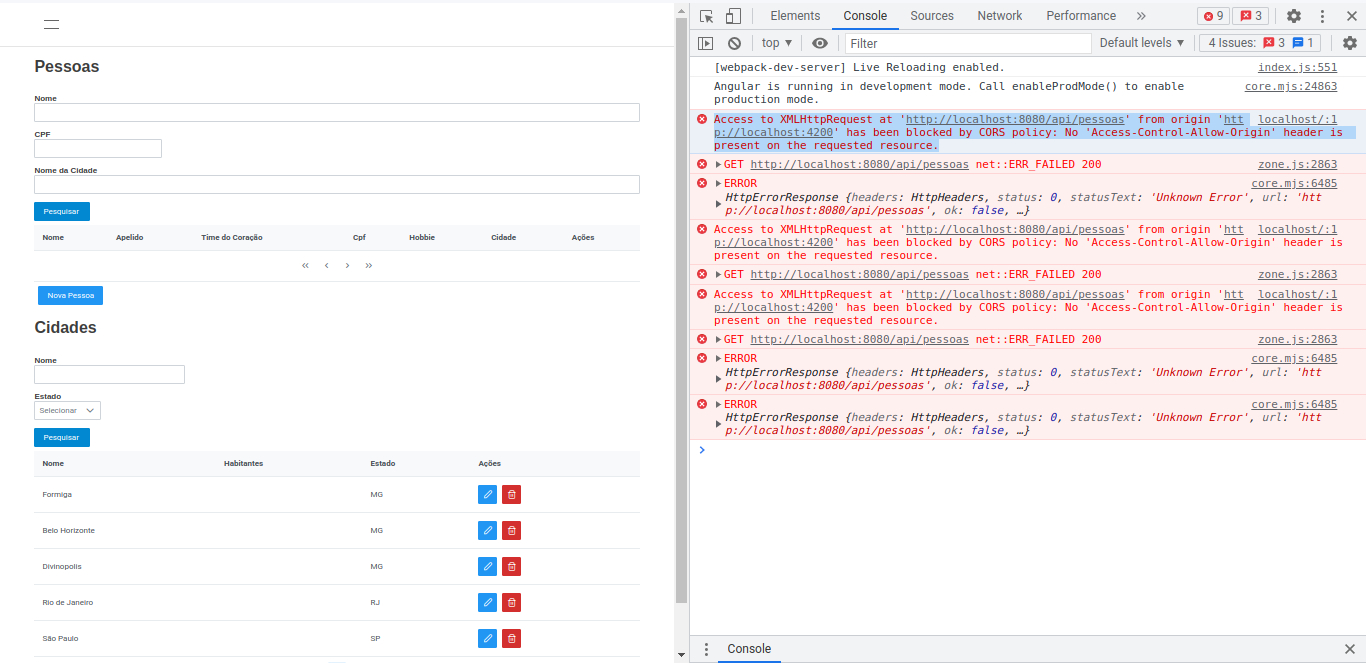Open DevTools three-dot customize menu
The height and width of the screenshot is (663, 1366).
1323,16
